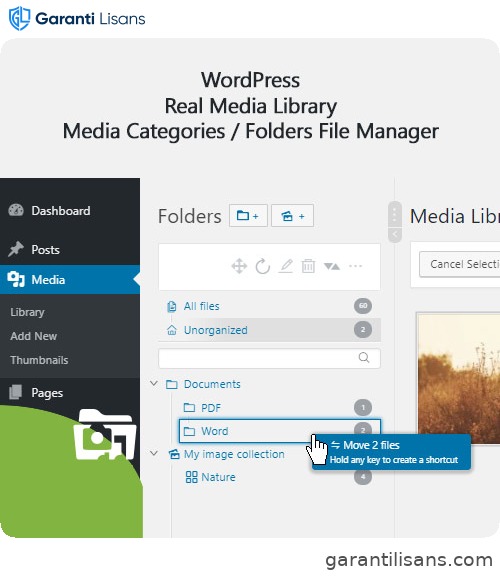Click the field landscape photo thumbnail
Viewport: 500px width, 576px height.
(458, 378)
